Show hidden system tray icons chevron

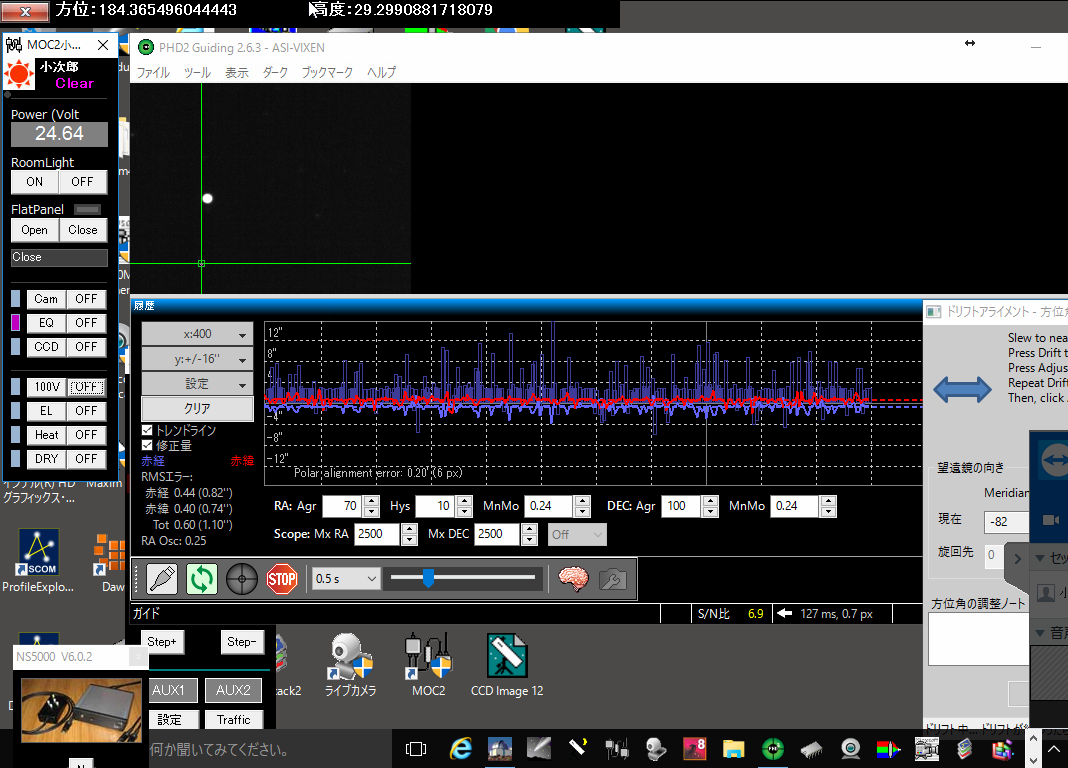(x=1053, y=749)
